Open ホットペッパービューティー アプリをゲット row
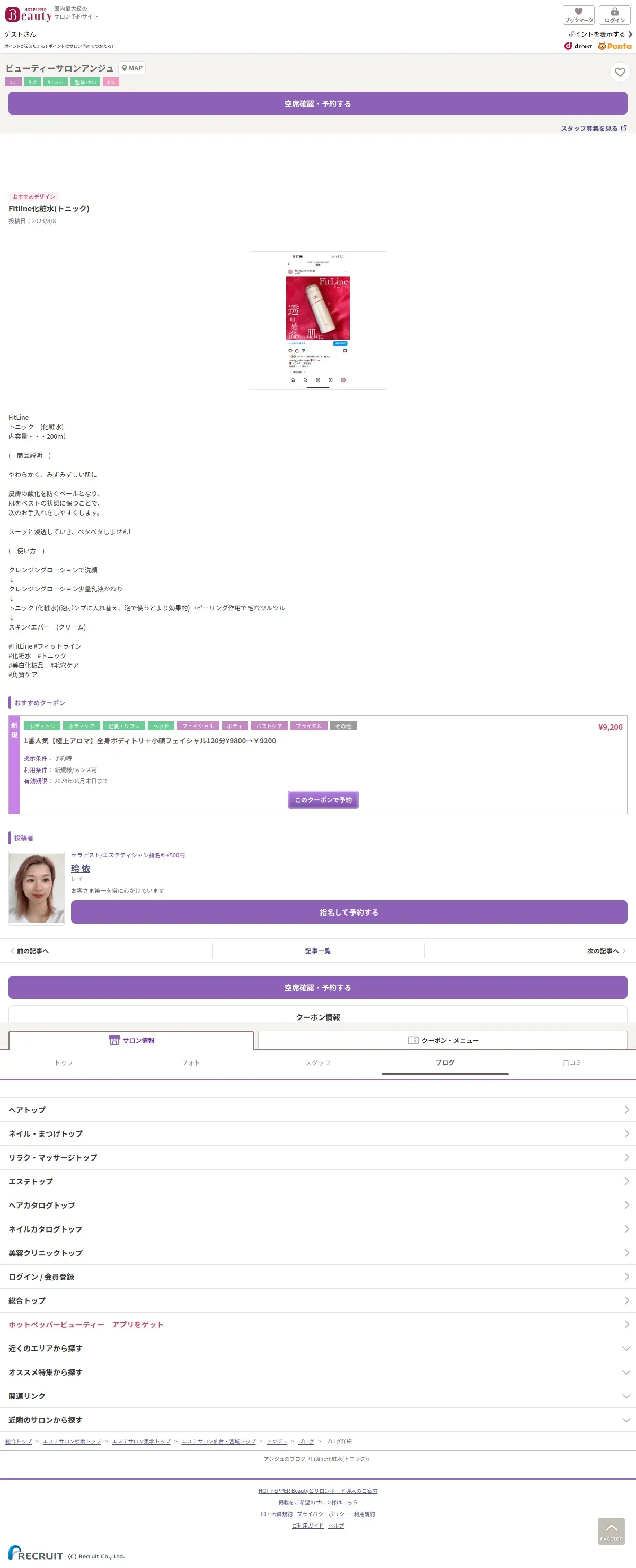The height and width of the screenshot is (1568, 636). 317,1324
